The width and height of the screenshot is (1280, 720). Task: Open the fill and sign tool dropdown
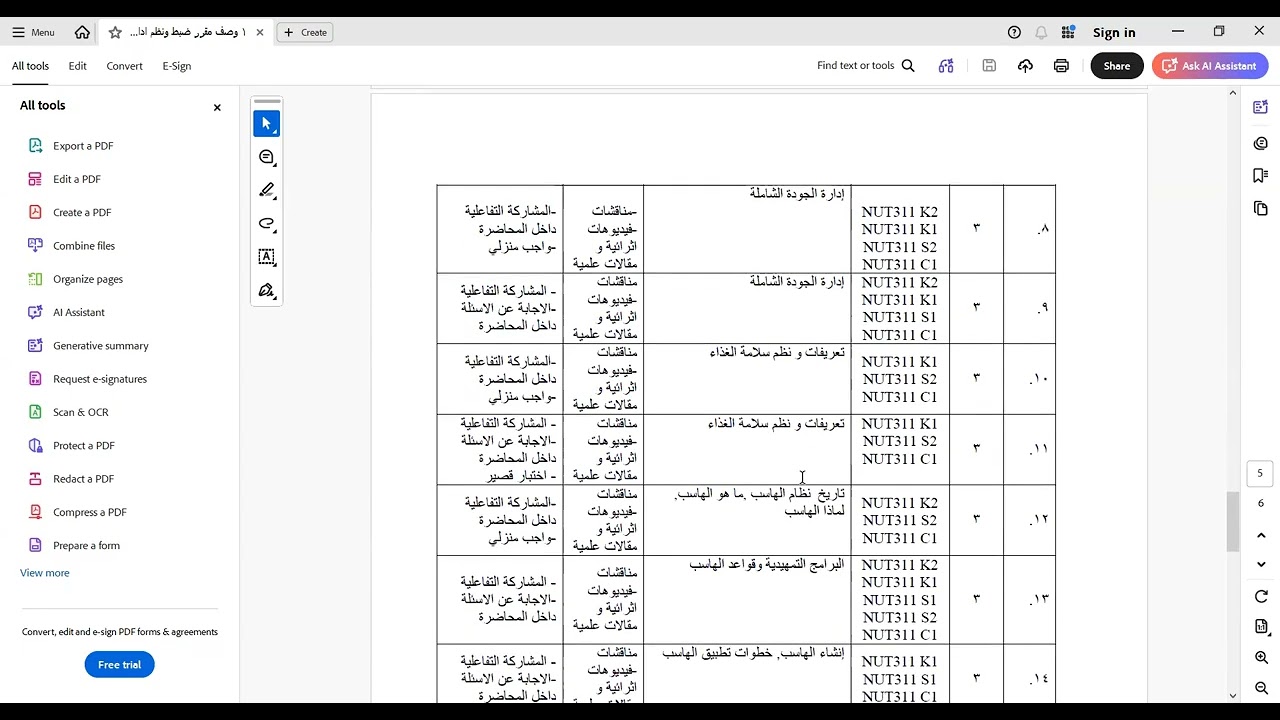267,291
